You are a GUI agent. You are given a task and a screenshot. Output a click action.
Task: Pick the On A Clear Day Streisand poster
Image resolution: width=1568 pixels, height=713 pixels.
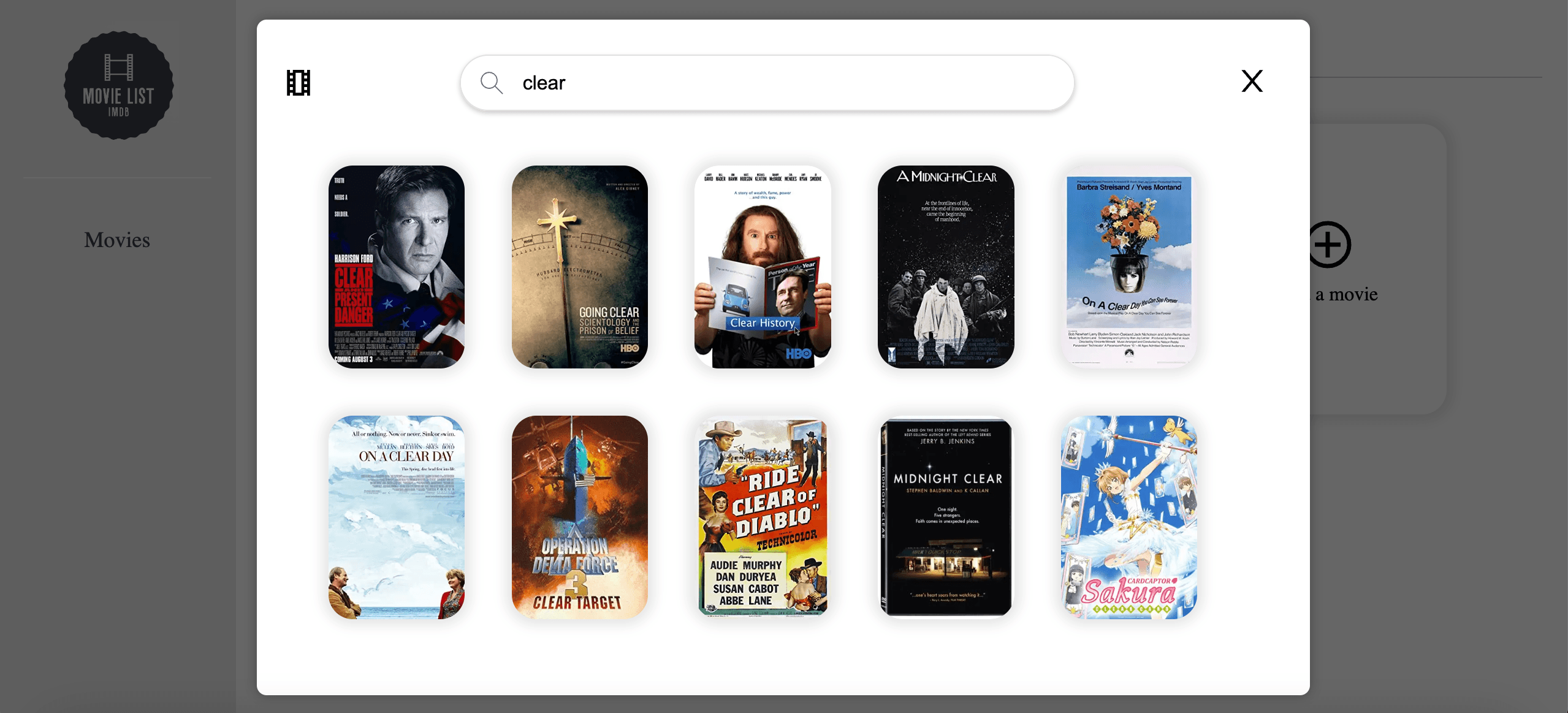click(1129, 267)
